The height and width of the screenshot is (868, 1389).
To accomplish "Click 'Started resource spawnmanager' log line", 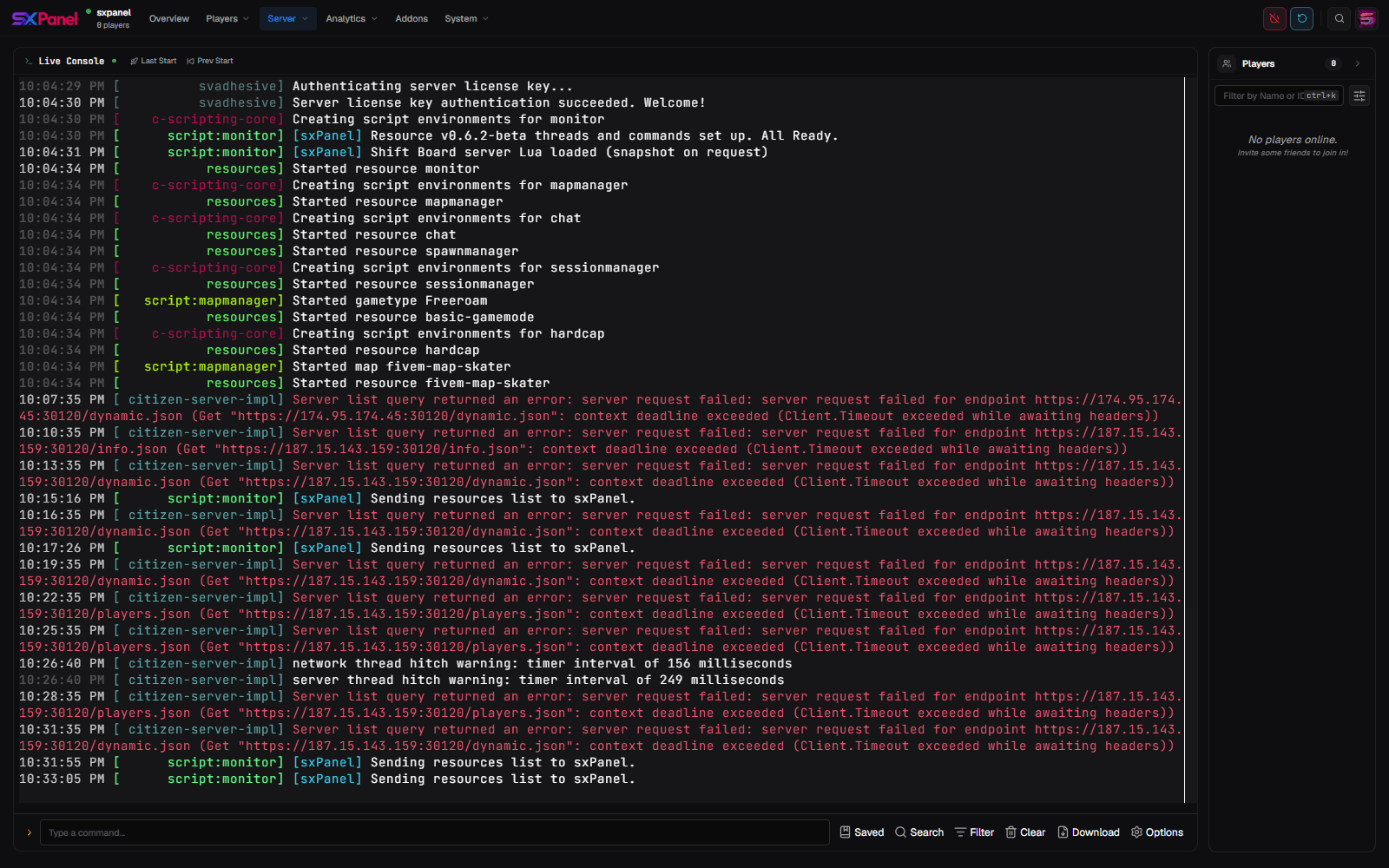I will tap(405, 251).
